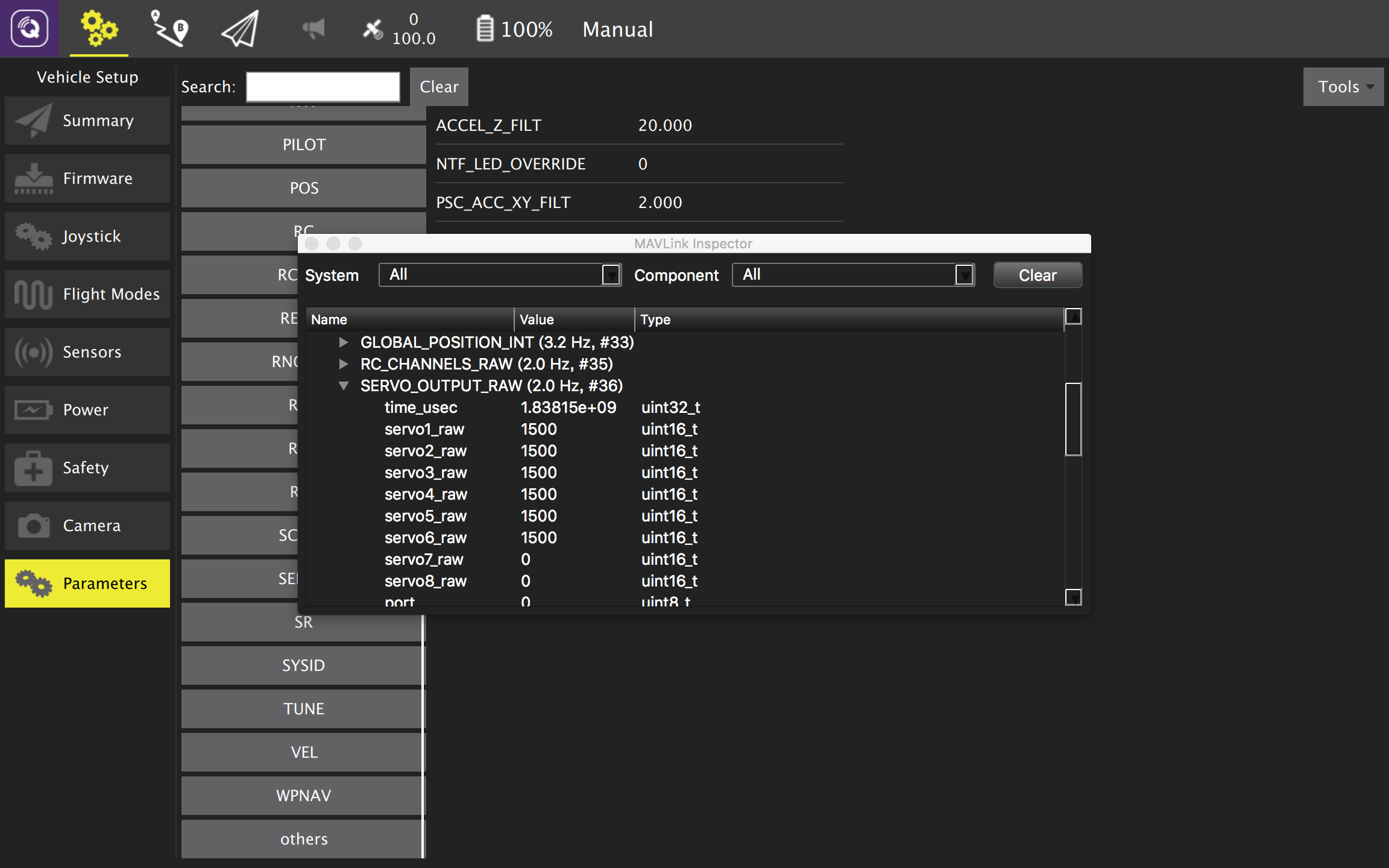Select the SYSID parameter group
The width and height of the screenshot is (1389, 868).
303,665
